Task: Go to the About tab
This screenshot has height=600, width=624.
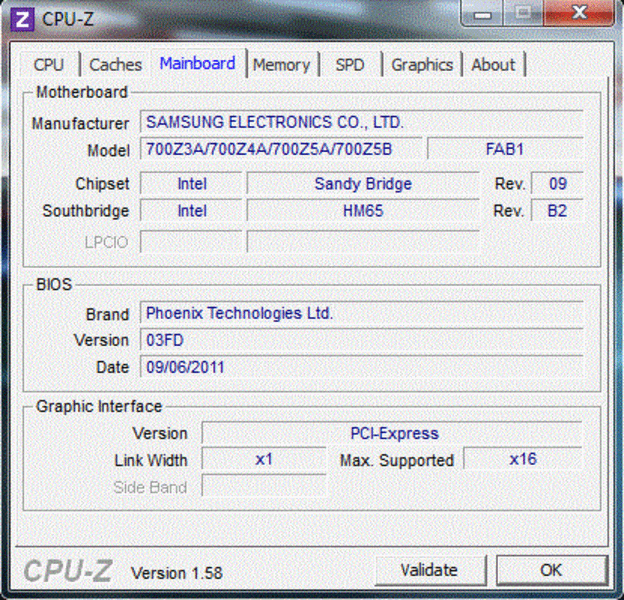Action: [493, 64]
